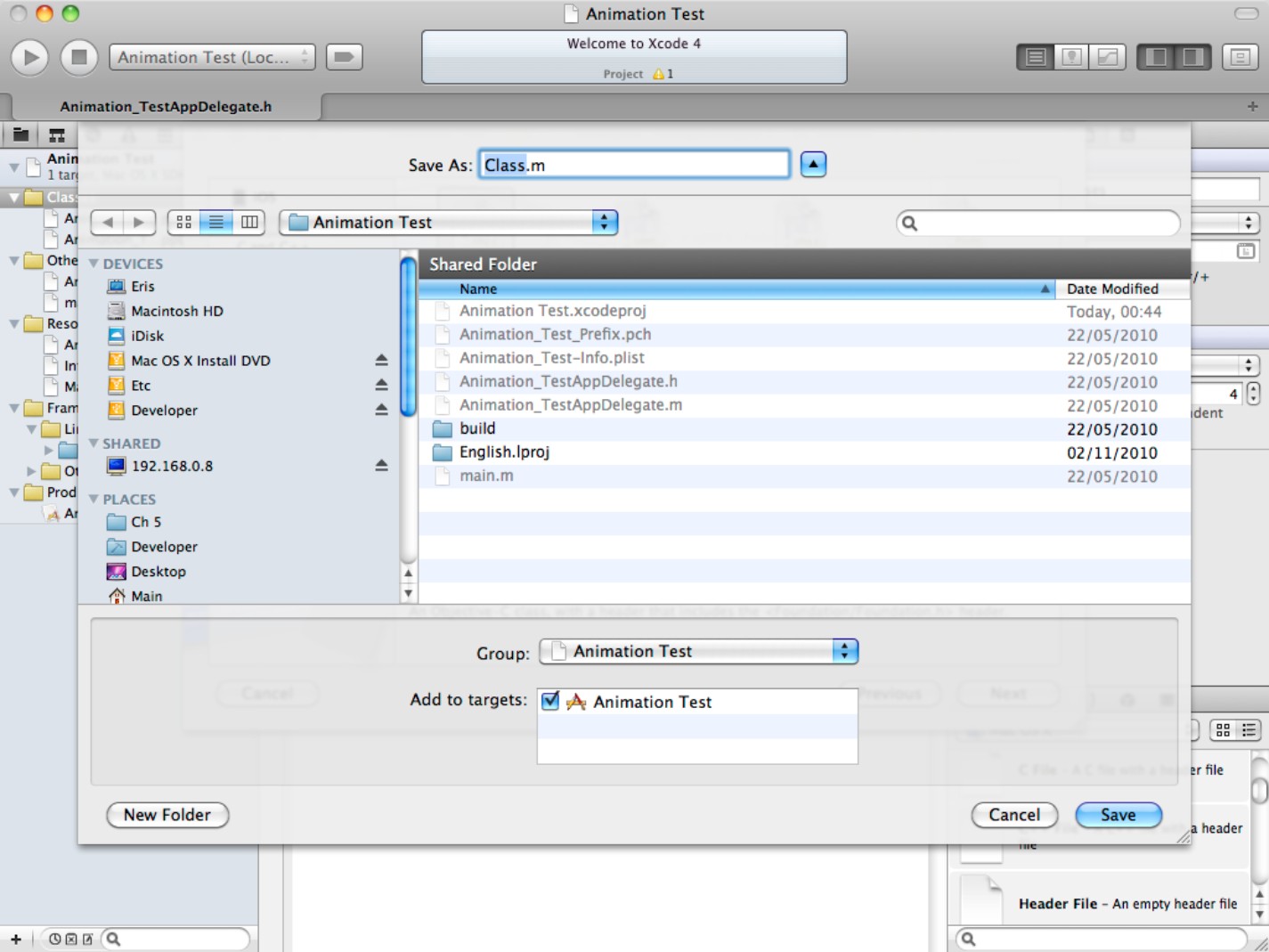Switch file browser to column view
This screenshot has width=1269, height=952.
coord(249,222)
